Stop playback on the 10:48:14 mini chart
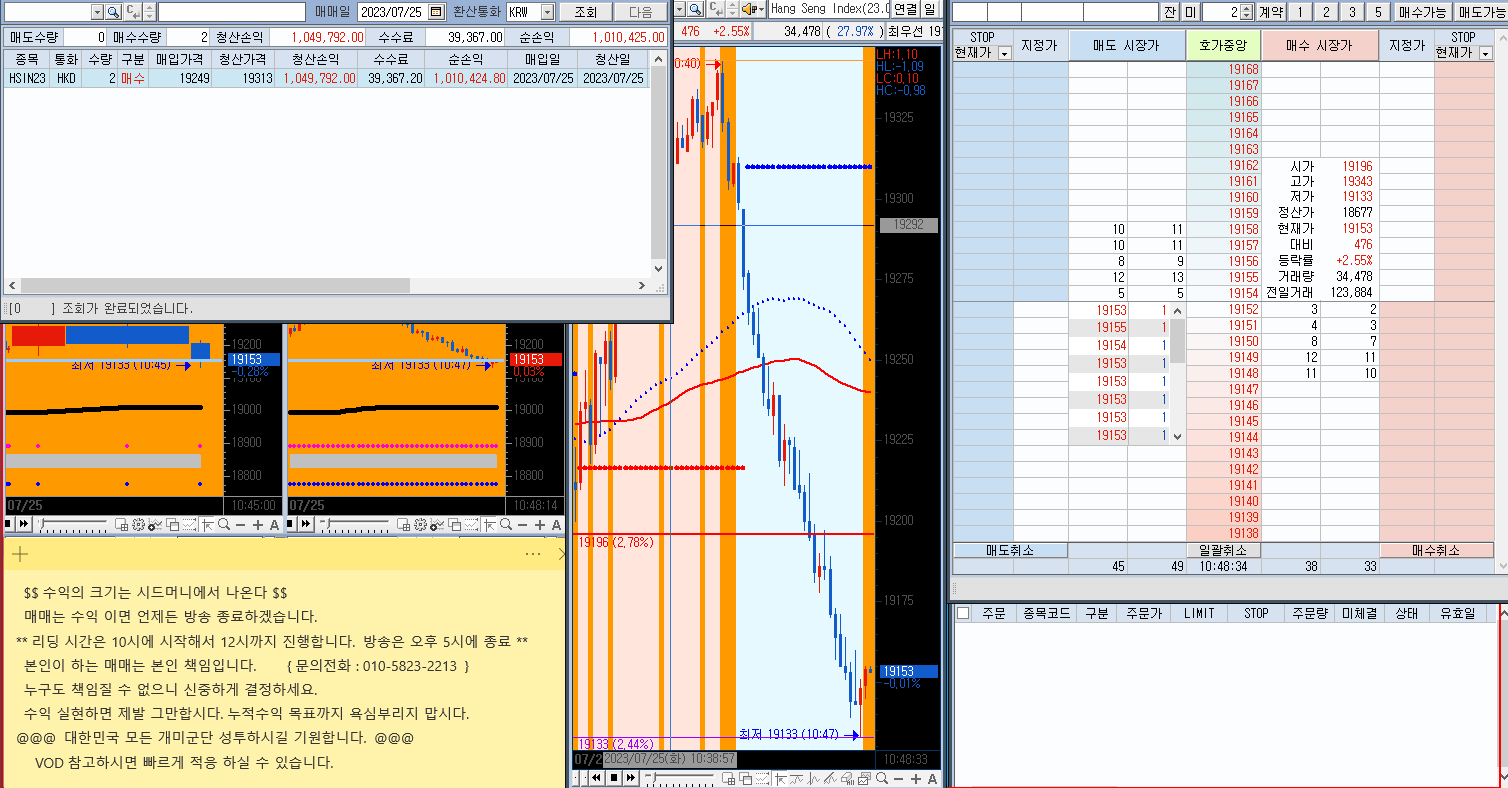This screenshot has width=1508, height=788. click(291, 524)
